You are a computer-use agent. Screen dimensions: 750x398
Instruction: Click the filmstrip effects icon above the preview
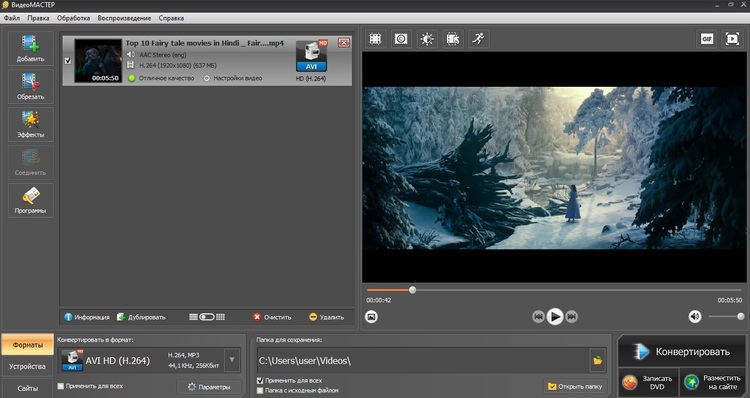[x=453, y=39]
